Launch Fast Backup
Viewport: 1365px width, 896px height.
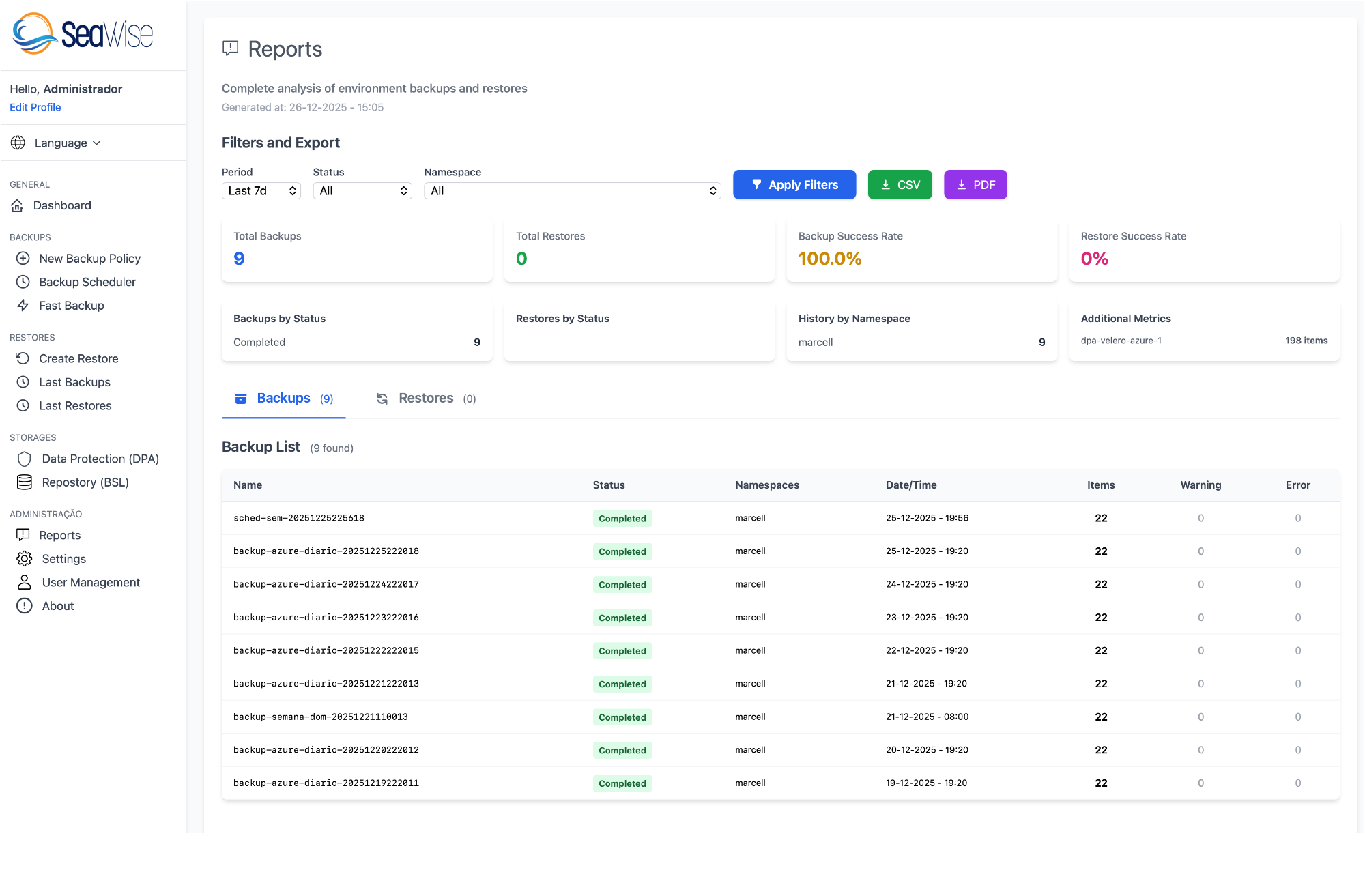[x=70, y=305]
